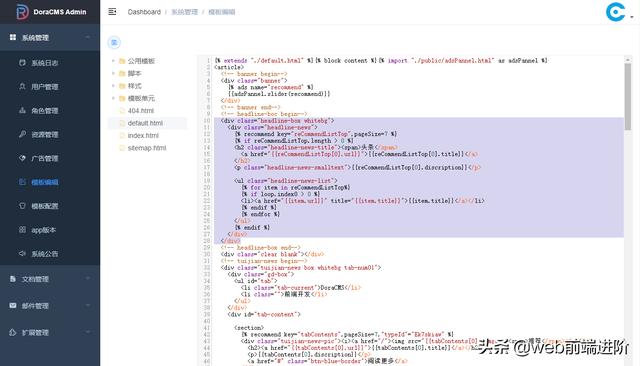This screenshot has height=366, width=640.
Task: Click the 'headline-box end' comment line
Action: pos(260,248)
